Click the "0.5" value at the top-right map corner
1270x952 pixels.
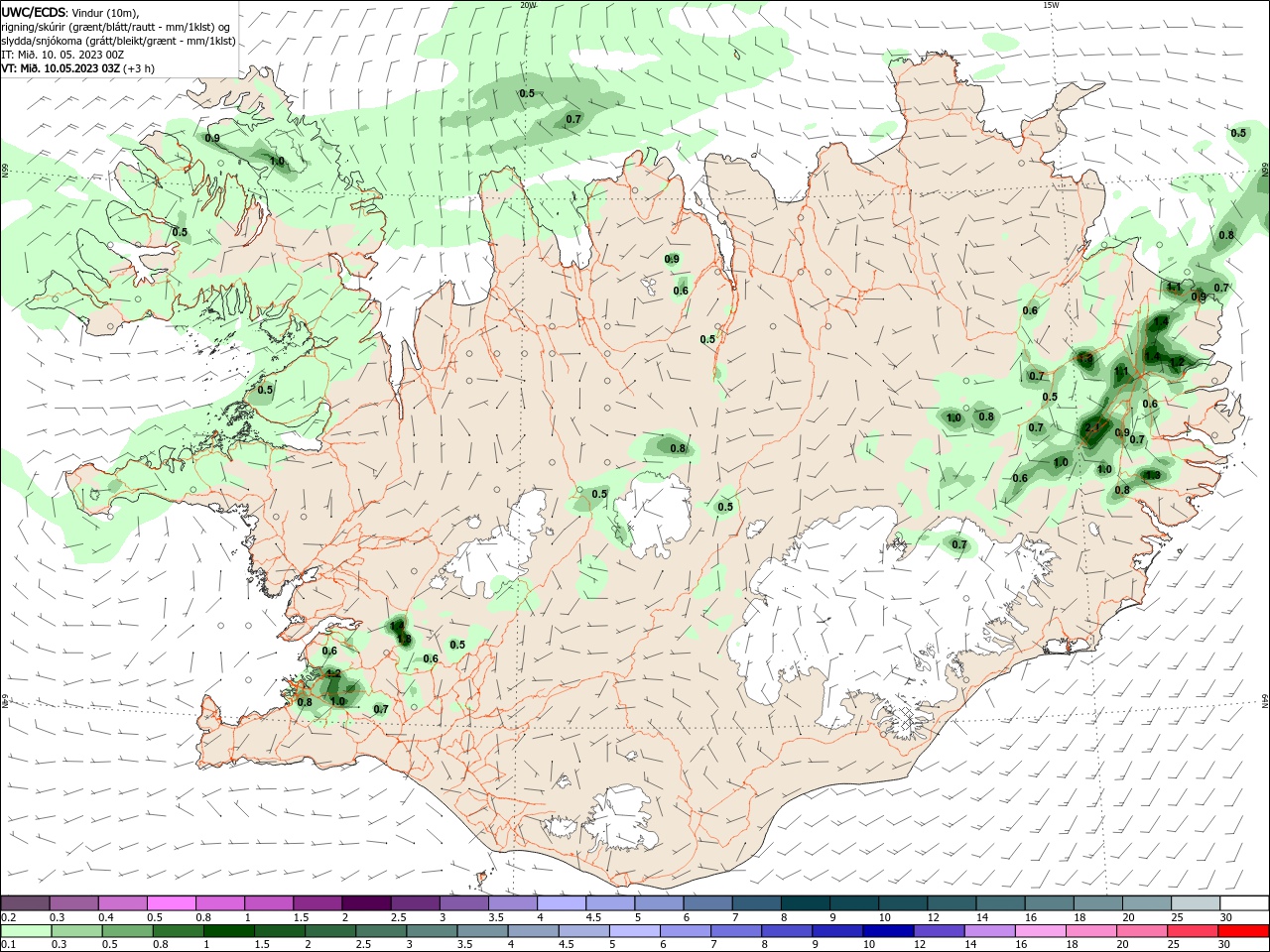pyautogui.click(x=1238, y=133)
